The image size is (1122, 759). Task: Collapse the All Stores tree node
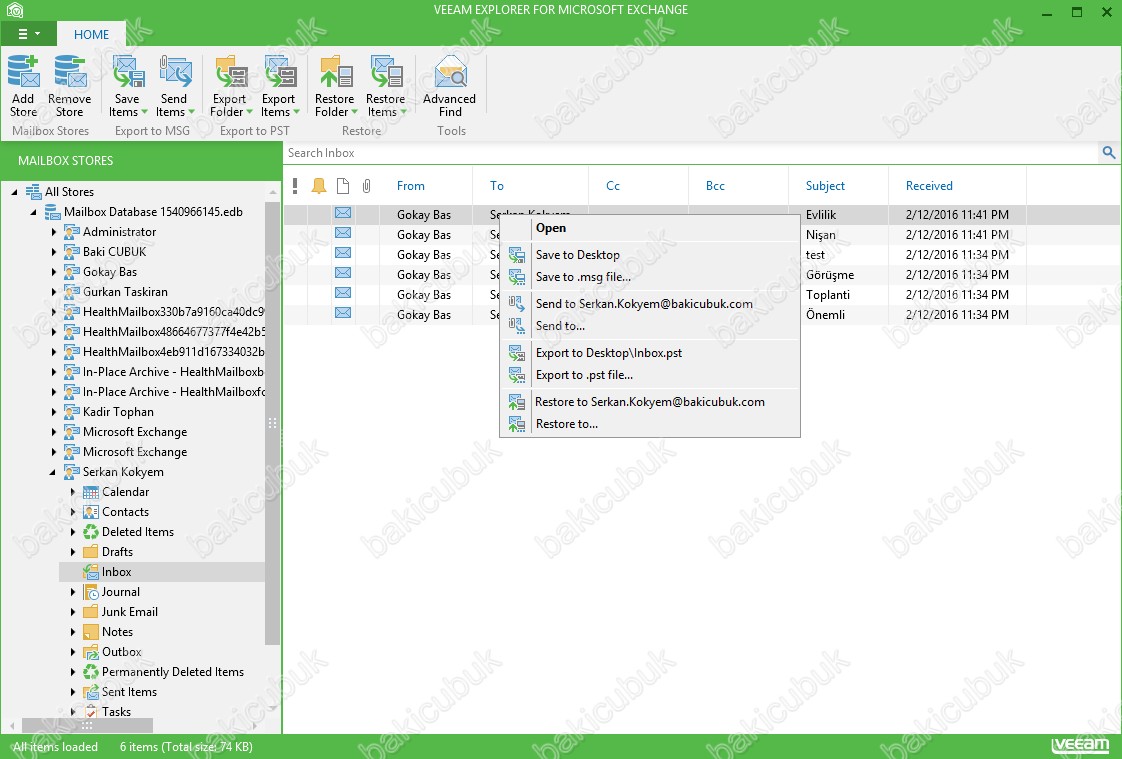(14, 192)
